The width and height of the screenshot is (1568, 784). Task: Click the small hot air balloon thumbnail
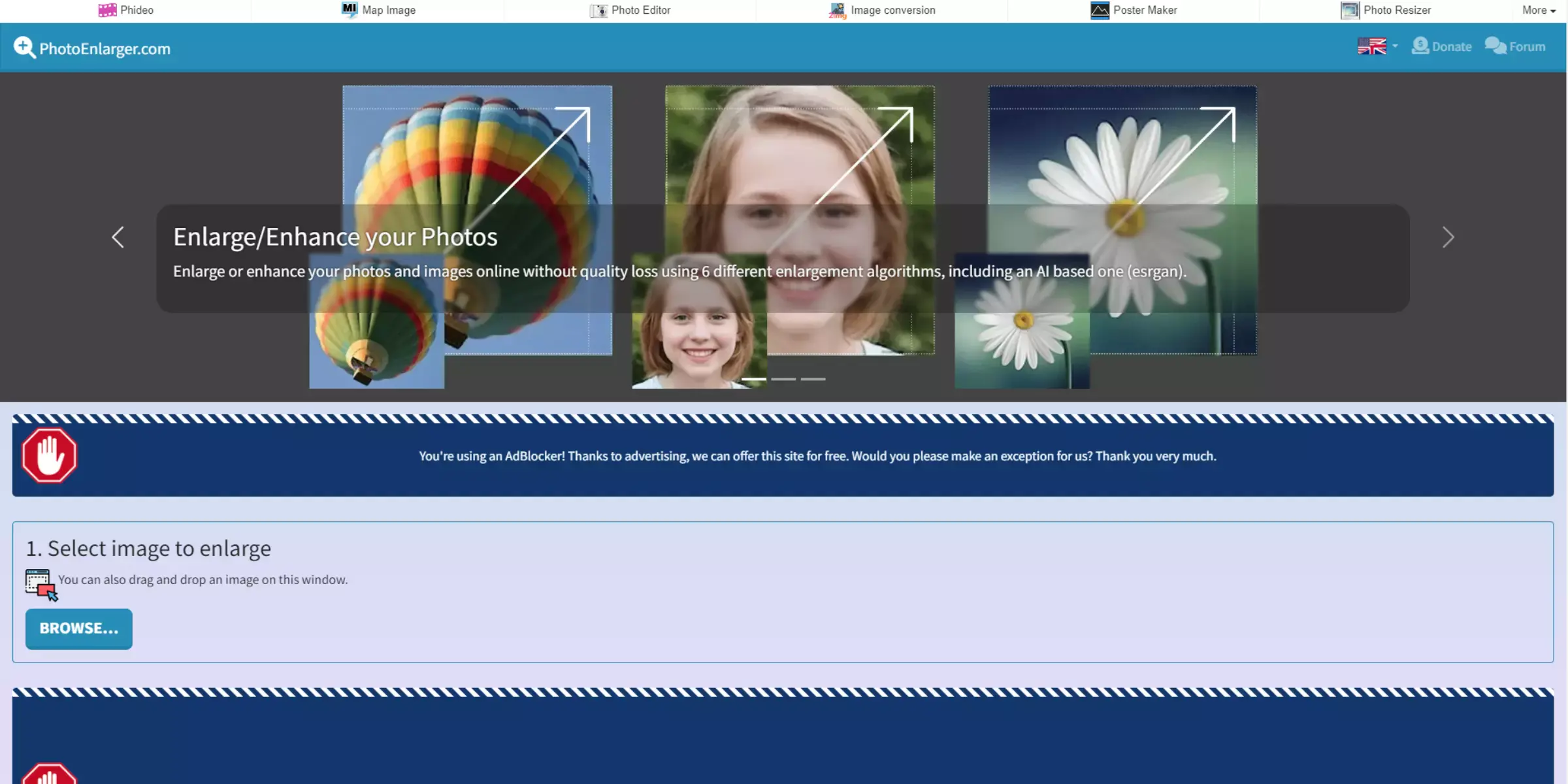click(x=377, y=321)
